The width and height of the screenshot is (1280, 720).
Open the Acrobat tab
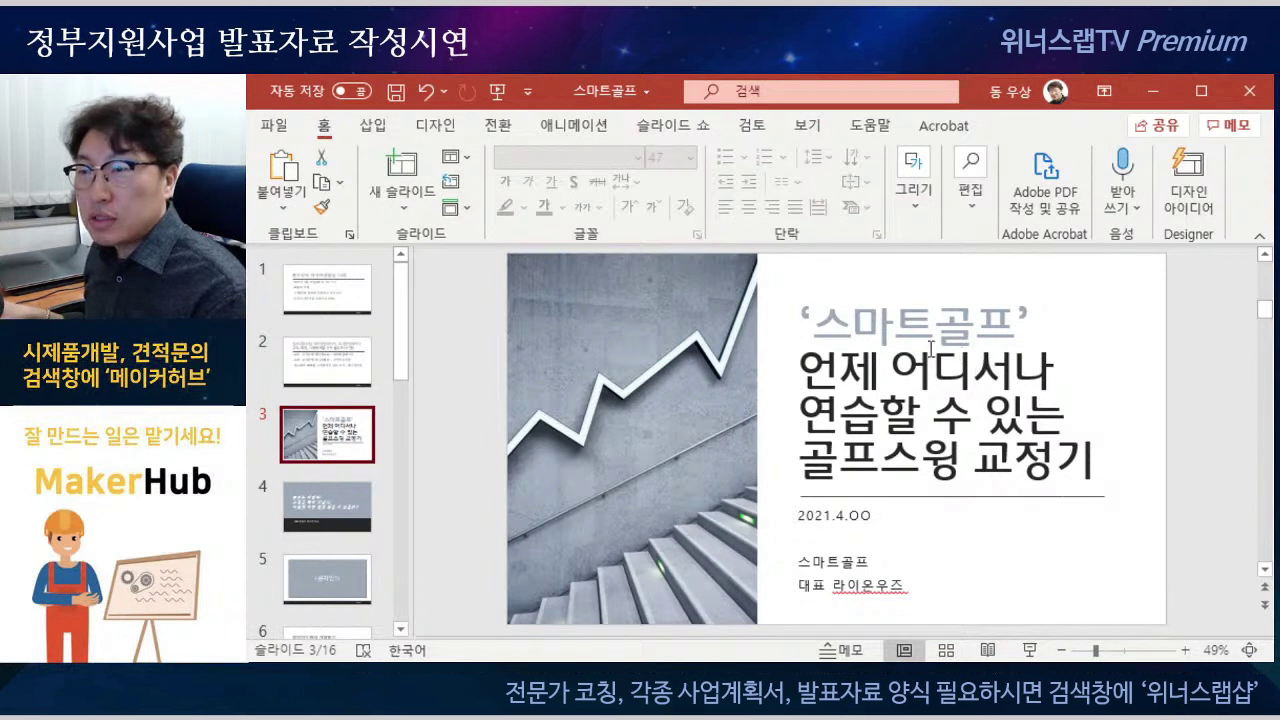pos(944,126)
